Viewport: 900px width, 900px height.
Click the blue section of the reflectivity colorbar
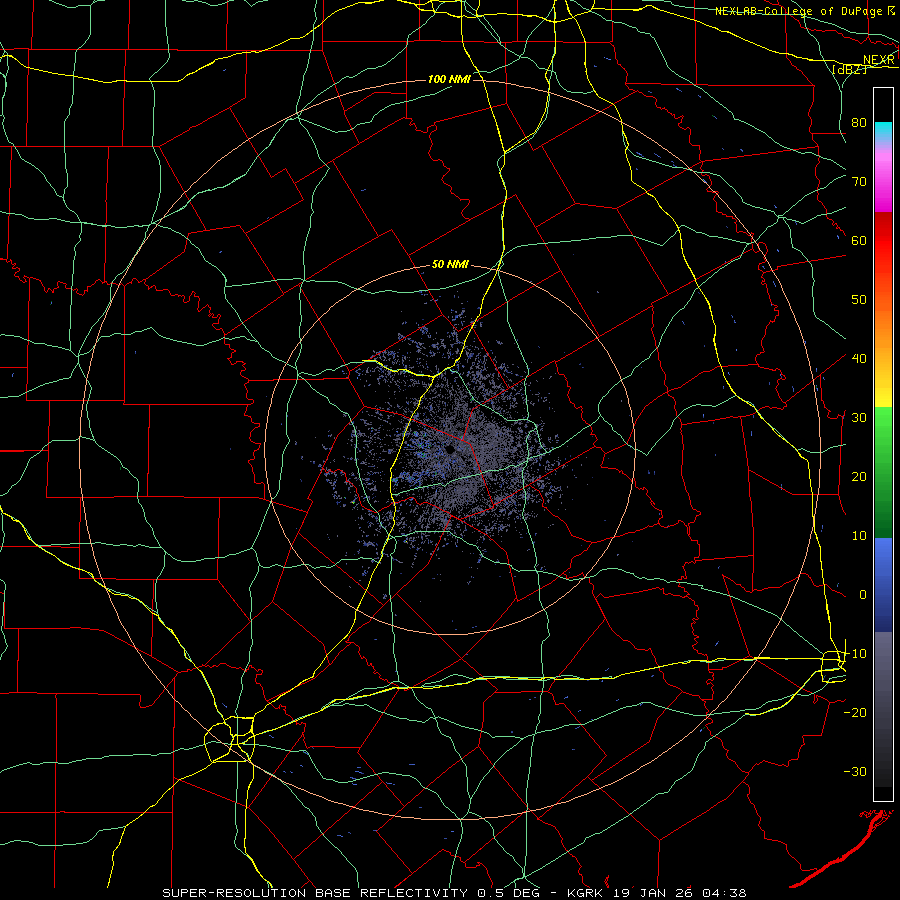[883, 585]
